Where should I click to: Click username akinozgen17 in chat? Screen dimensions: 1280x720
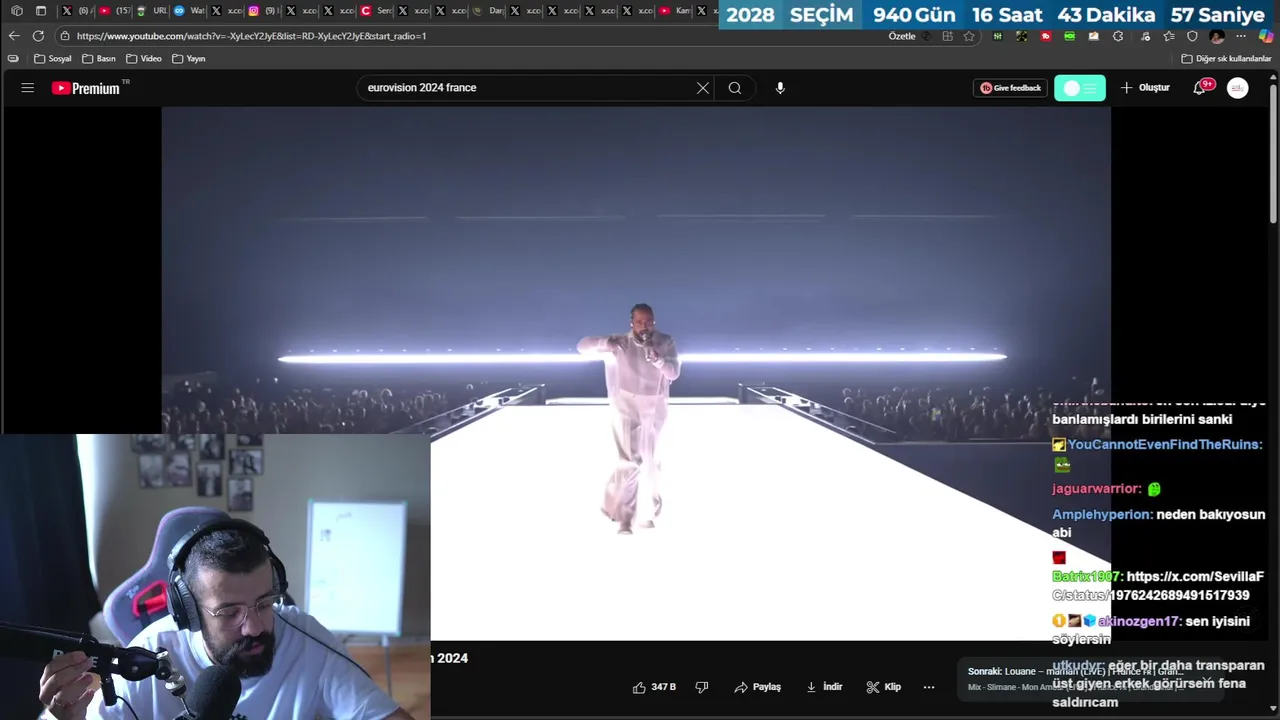click(1139, 621)
